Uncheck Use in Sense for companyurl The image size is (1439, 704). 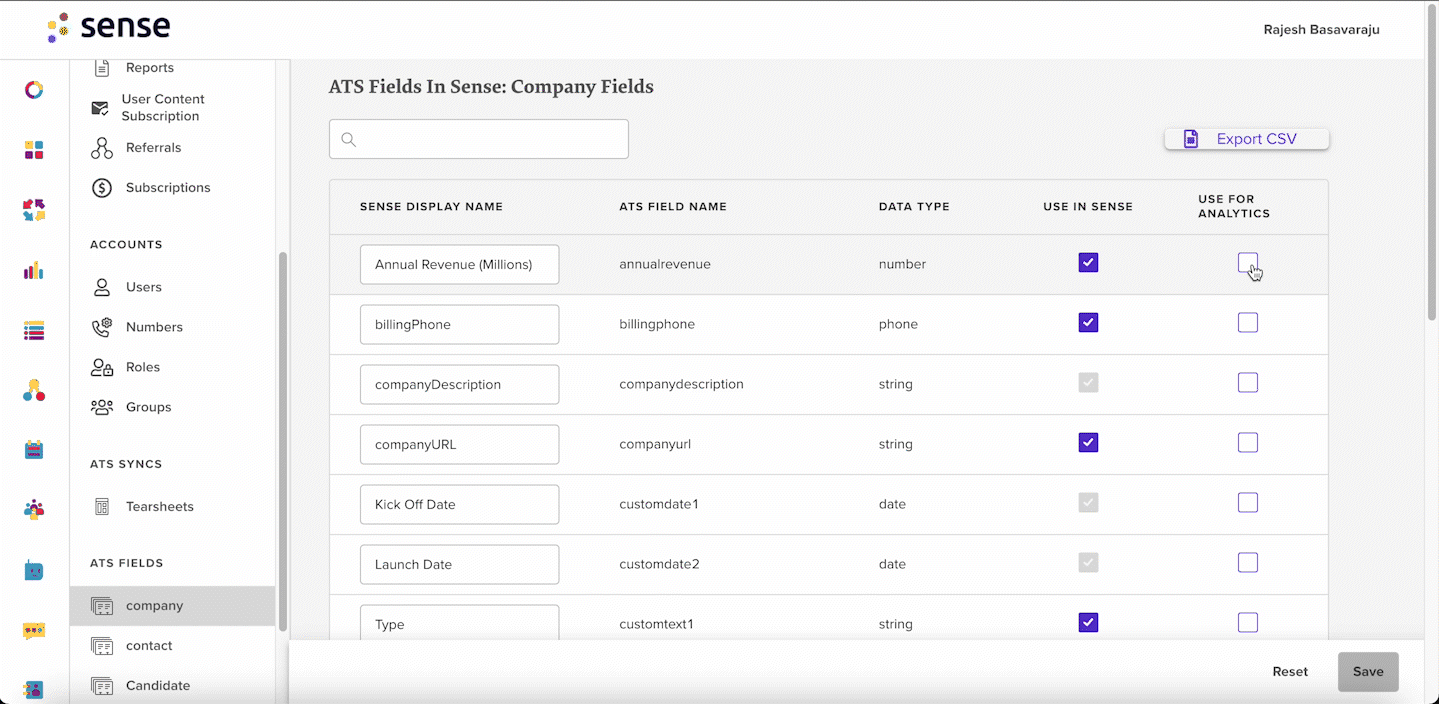pyautogui.click(x=1088, y=443)
